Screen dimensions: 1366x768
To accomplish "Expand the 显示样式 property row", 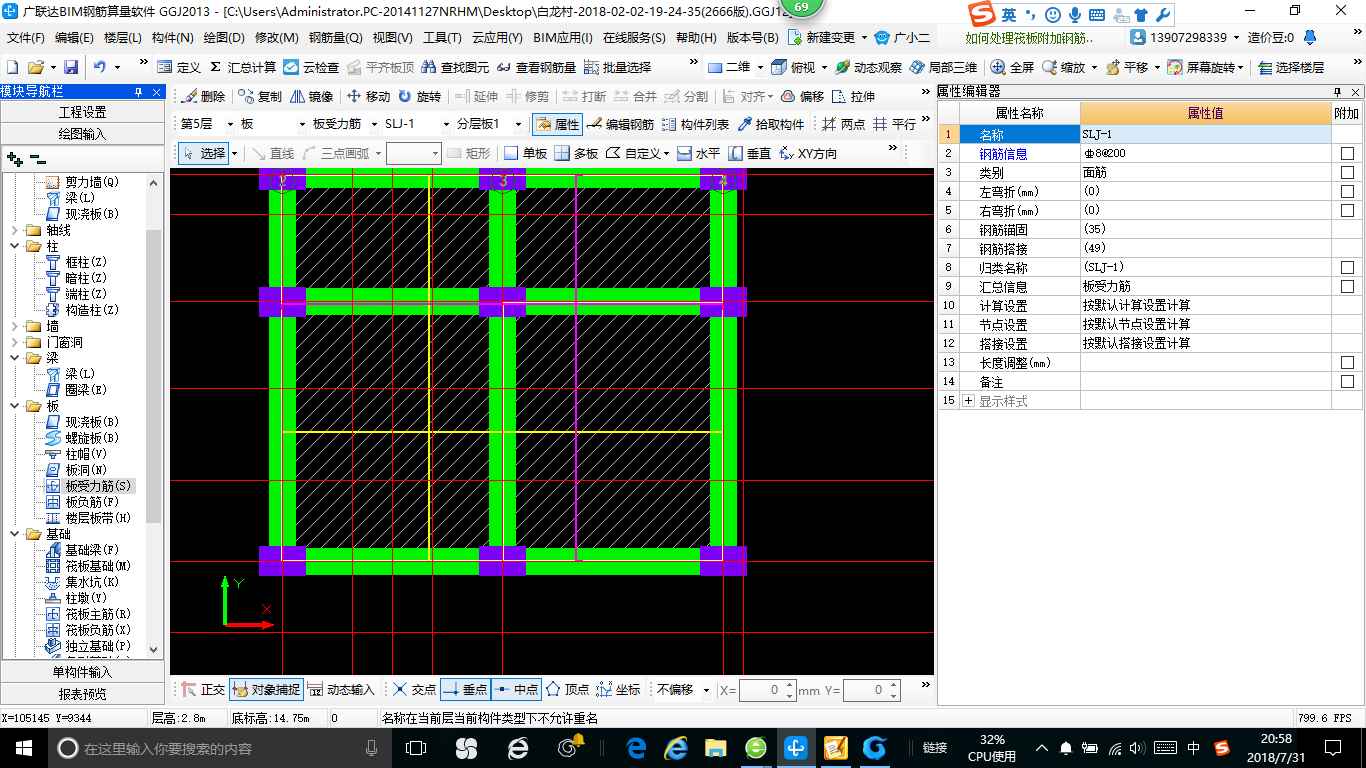I will 968,401.
